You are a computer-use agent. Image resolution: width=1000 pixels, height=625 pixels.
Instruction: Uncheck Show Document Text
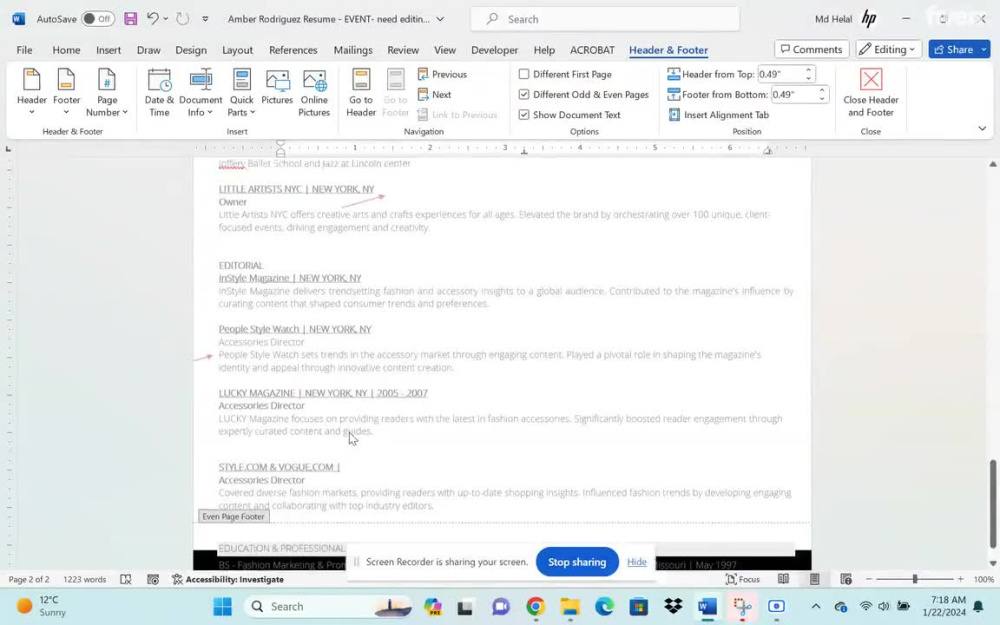click(x=524, y=115)
